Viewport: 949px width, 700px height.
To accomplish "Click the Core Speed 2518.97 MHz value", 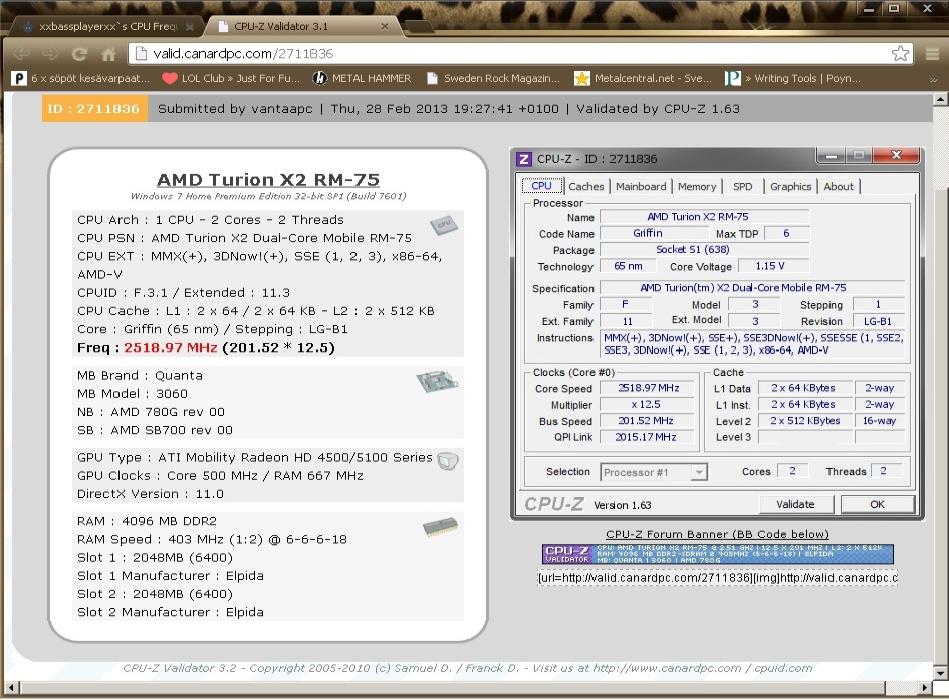I will pyautogui.click(x=648, y=388).
